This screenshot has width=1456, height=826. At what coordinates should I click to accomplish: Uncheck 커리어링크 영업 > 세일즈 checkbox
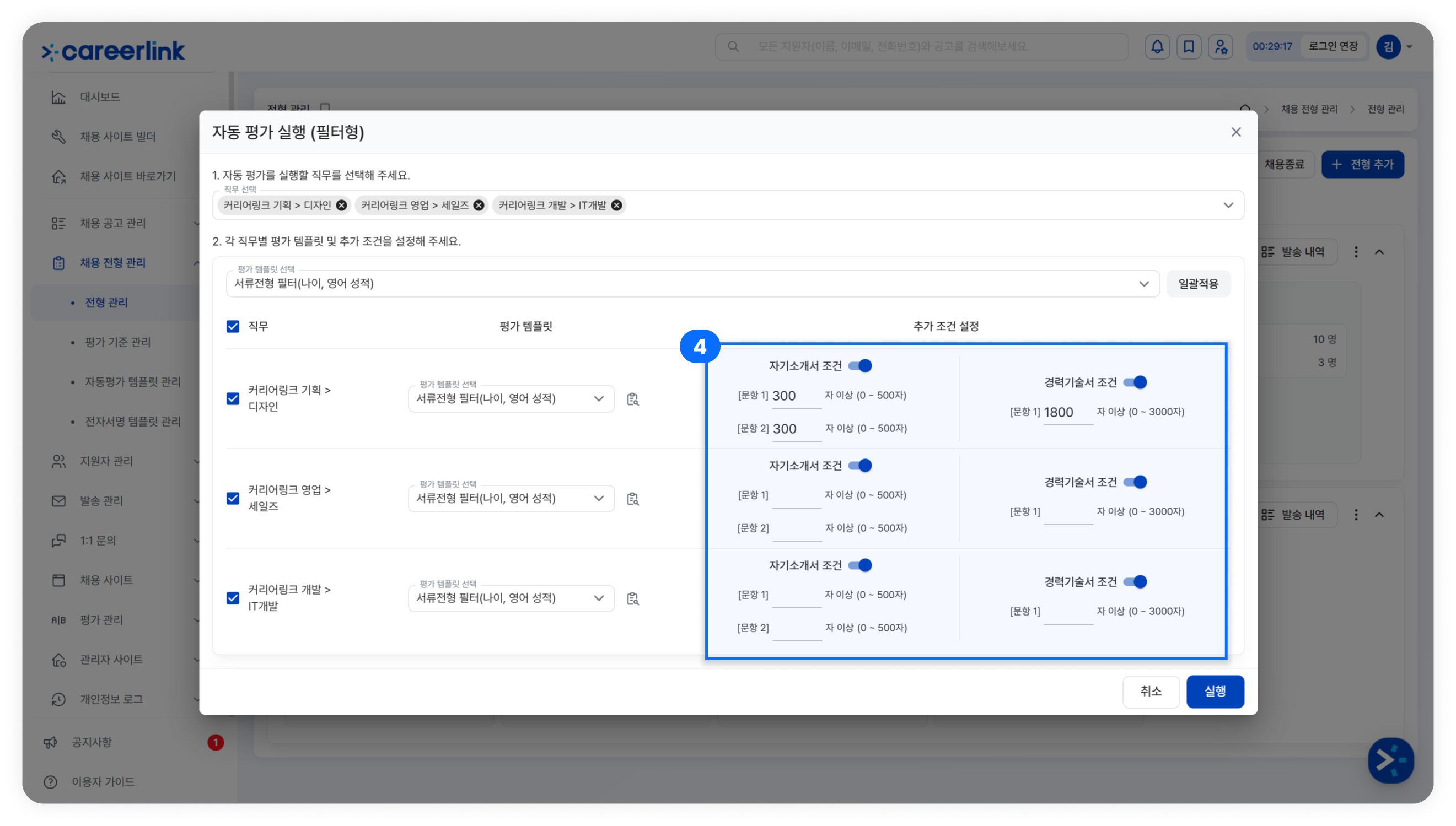[x=233, y=499]
